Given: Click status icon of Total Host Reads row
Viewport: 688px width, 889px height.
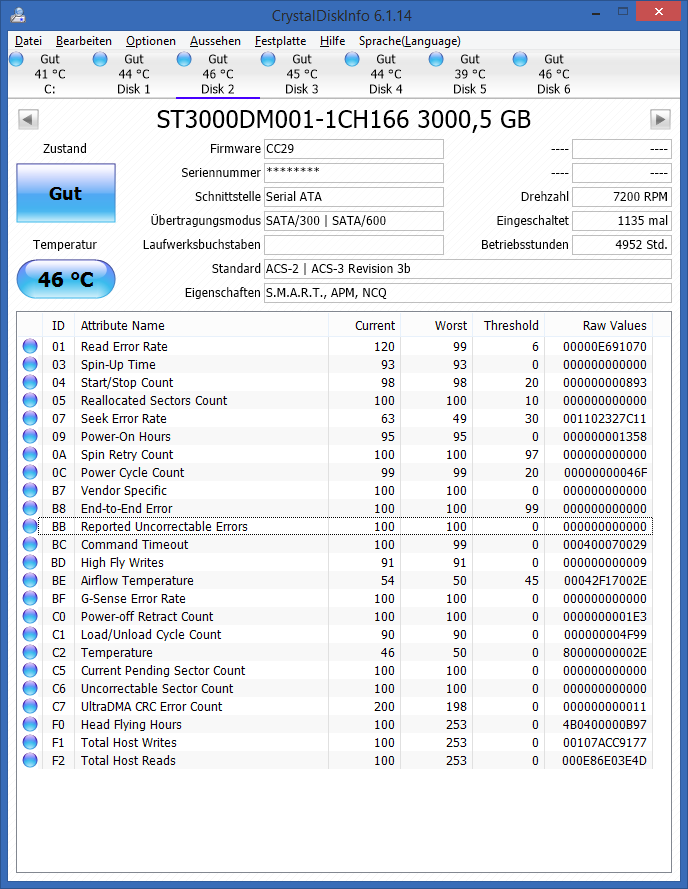Looking at the screenshot, I should tap(30, 760).
